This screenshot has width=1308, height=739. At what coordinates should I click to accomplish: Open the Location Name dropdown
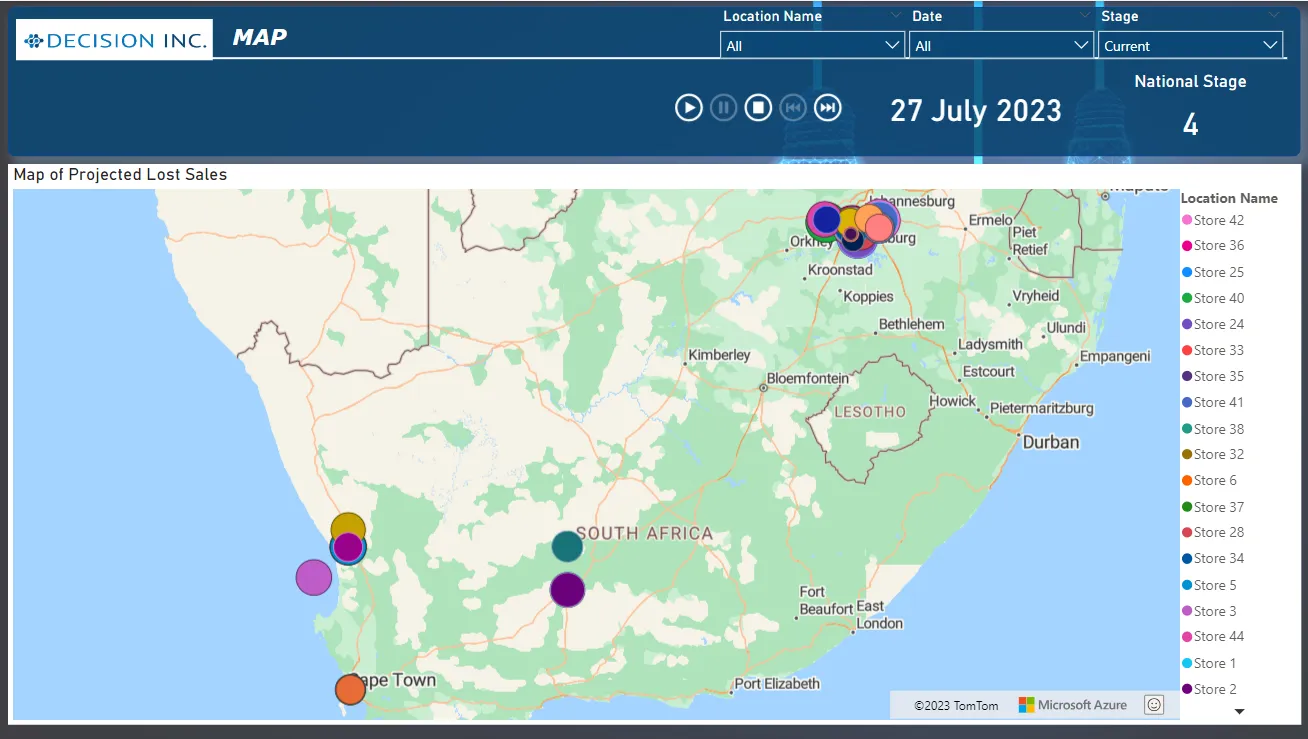[x=812, y=46]
